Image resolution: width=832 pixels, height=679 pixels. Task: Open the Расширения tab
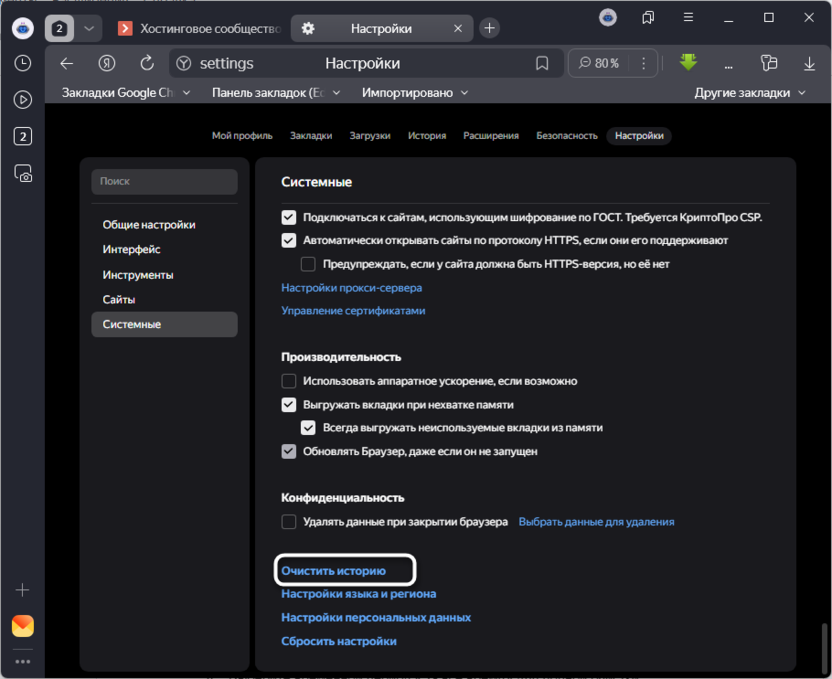[x=491, y=136]
